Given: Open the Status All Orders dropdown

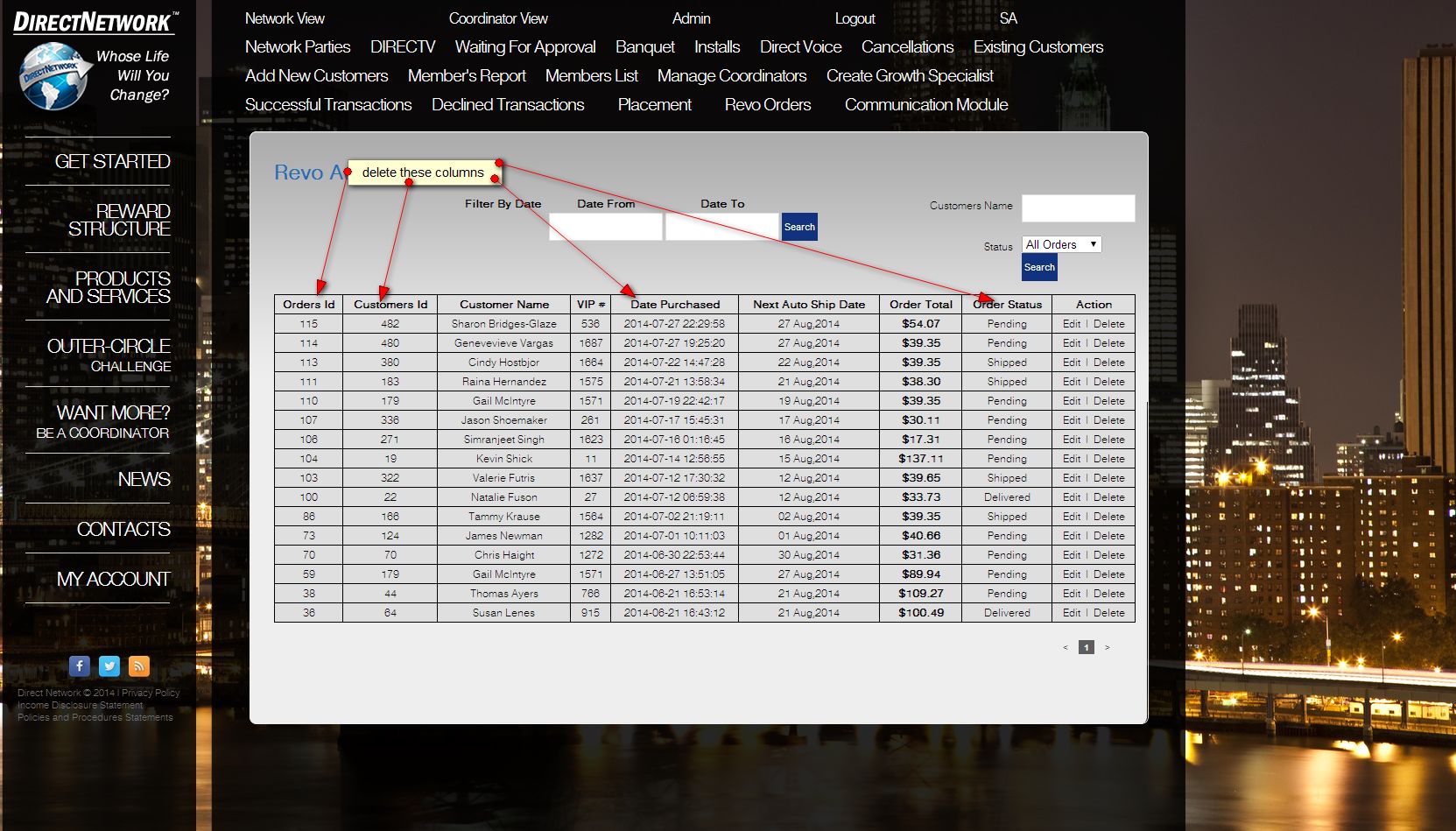Looking at the screenshot, I should pyautogui.click(x=1061, y=245).
